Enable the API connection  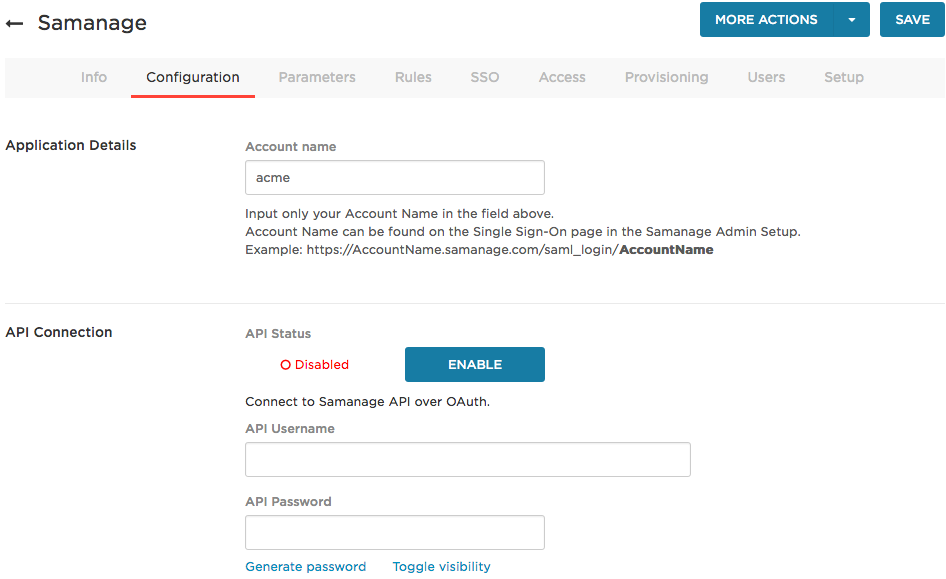click(474, 364)
